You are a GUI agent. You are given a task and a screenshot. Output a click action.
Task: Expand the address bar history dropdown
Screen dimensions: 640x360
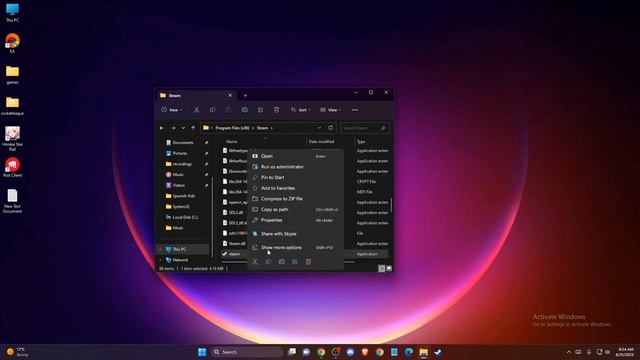tap(319, 128)
